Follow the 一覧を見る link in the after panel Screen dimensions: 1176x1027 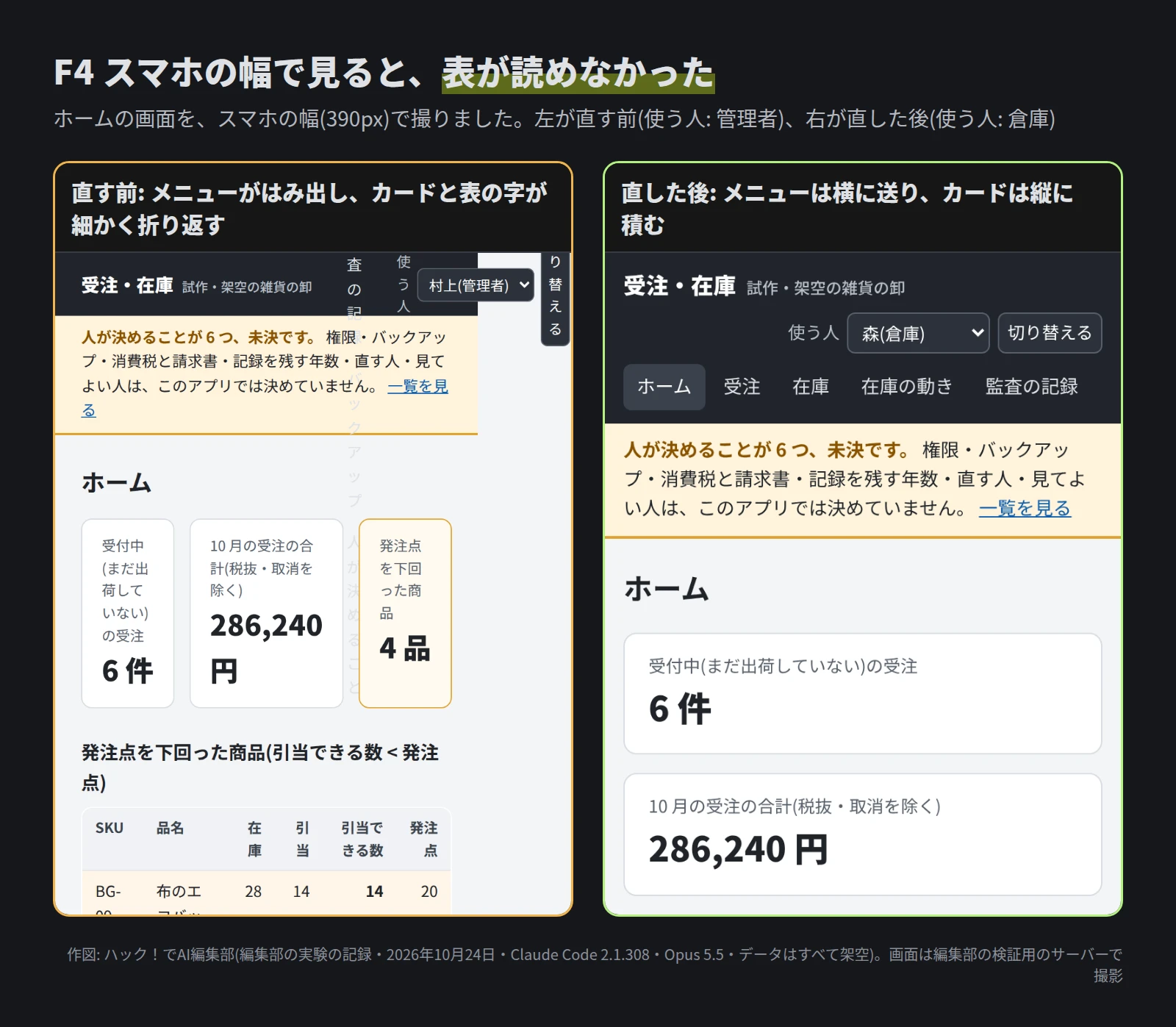pyautogui.click(x=1025, y=508)
